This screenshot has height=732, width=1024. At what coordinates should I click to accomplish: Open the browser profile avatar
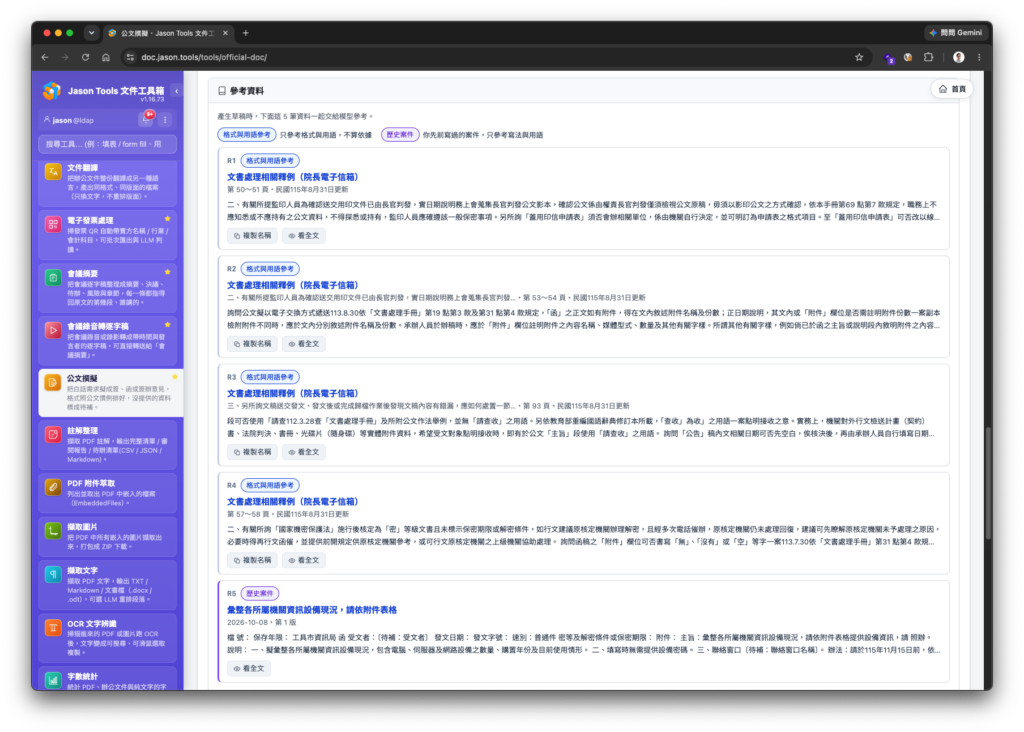point(958,57)
